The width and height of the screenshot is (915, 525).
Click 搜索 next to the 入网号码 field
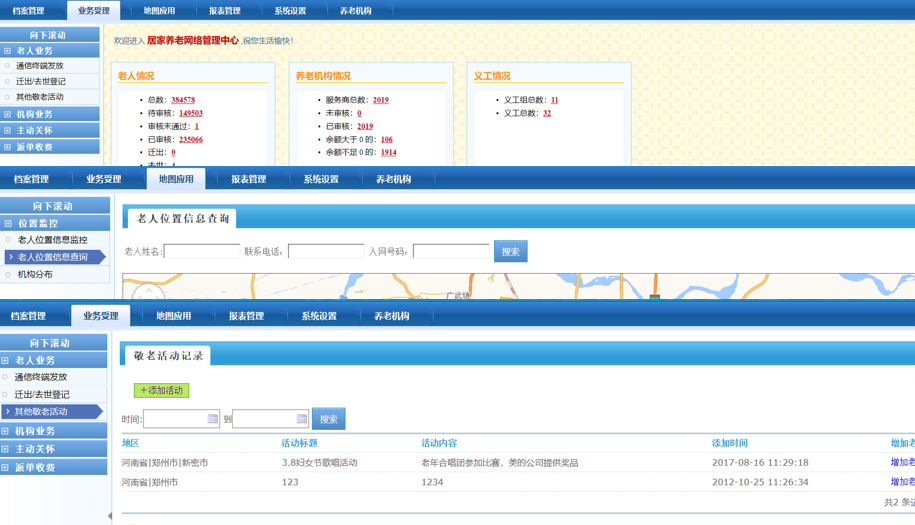pyautogui.click(x=510, y=252)
